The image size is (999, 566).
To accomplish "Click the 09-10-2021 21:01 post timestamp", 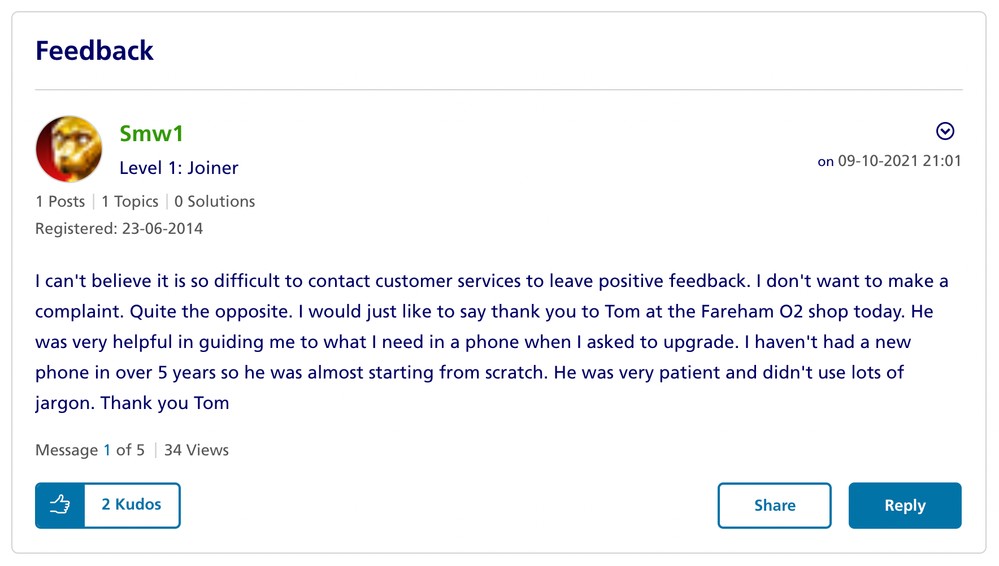I will click(x=899, y=161).
